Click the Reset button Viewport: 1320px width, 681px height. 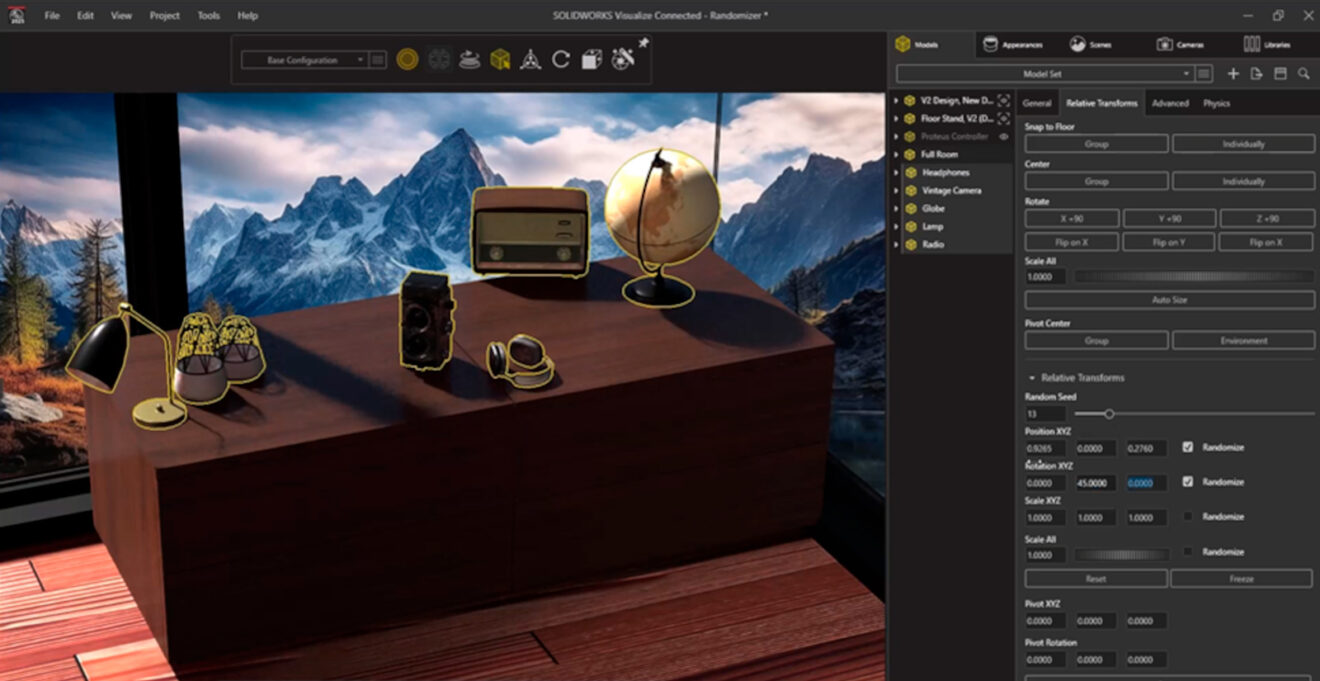point(1096,578)
